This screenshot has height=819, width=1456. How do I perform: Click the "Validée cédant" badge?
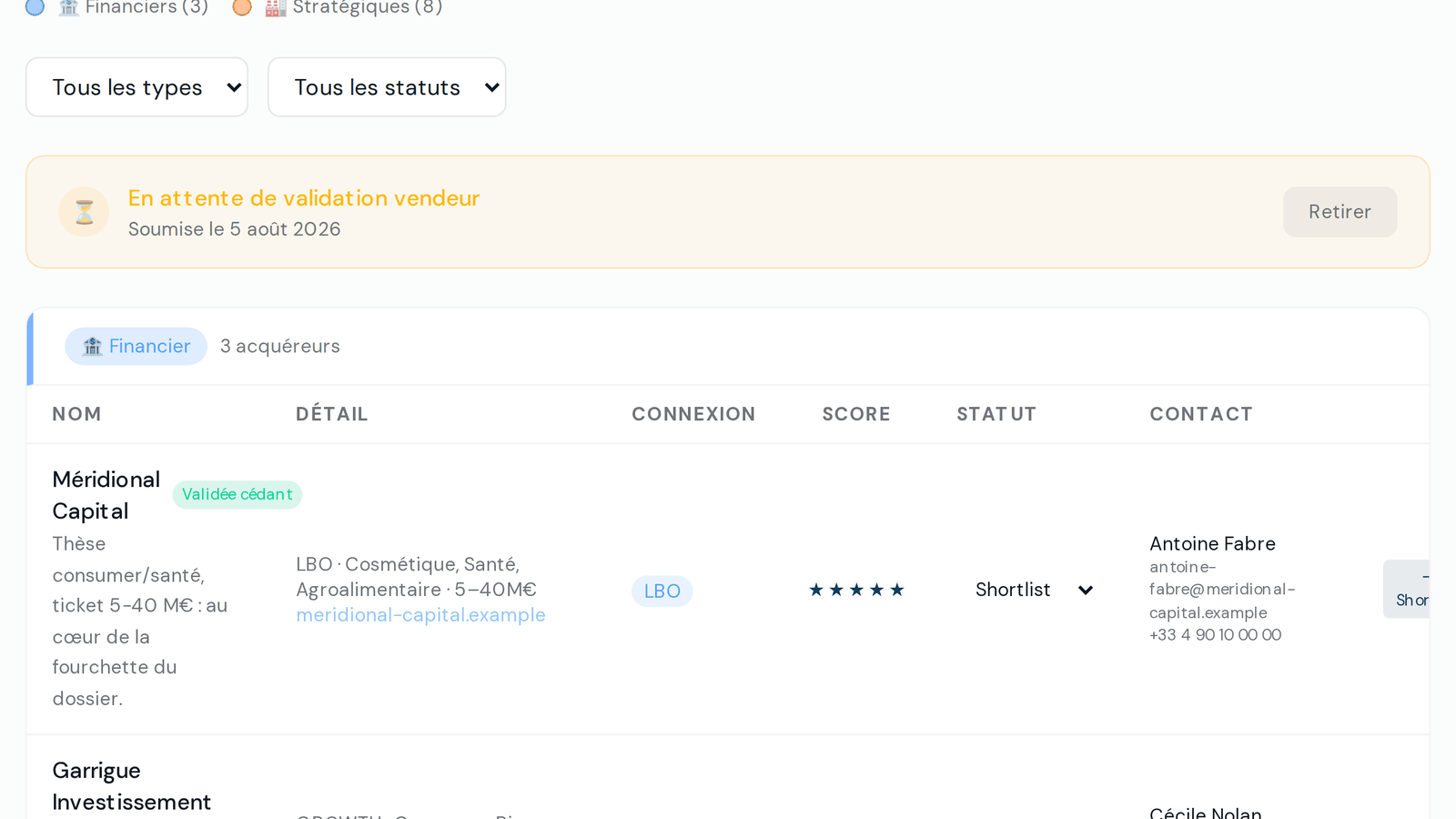coord(238,495)
